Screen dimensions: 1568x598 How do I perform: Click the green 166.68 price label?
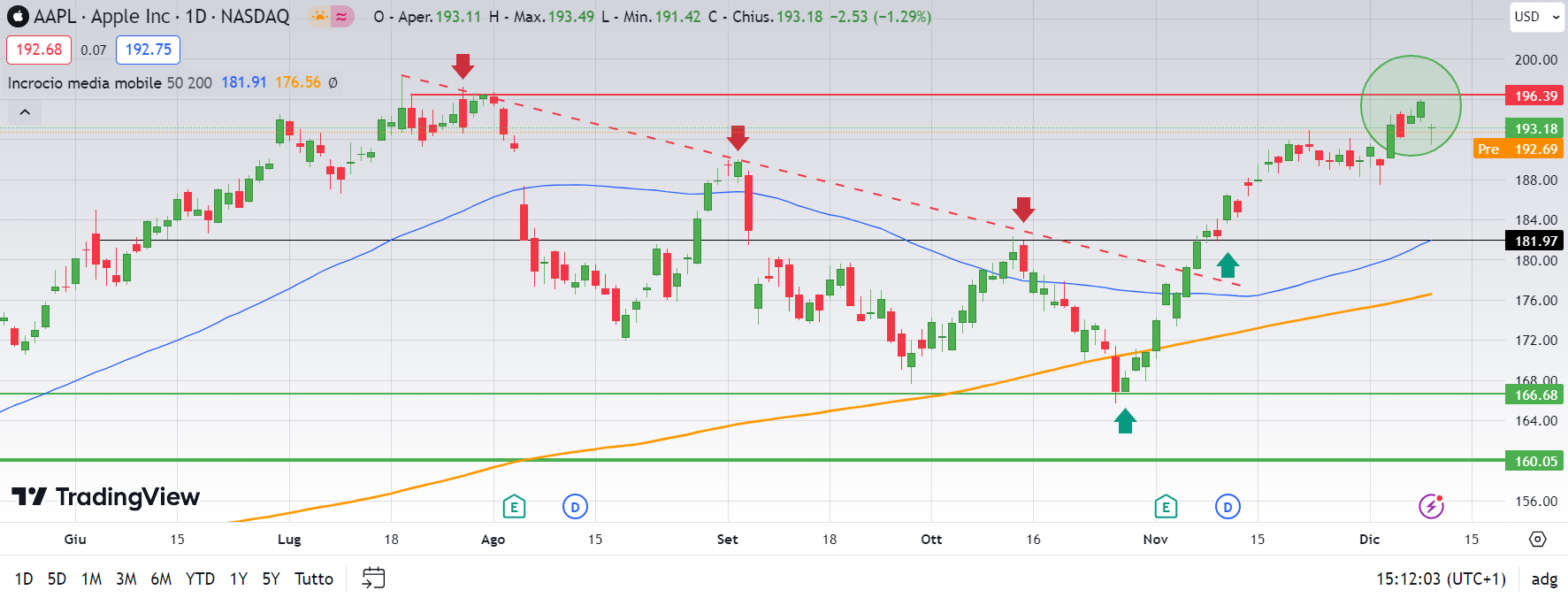1534,395
